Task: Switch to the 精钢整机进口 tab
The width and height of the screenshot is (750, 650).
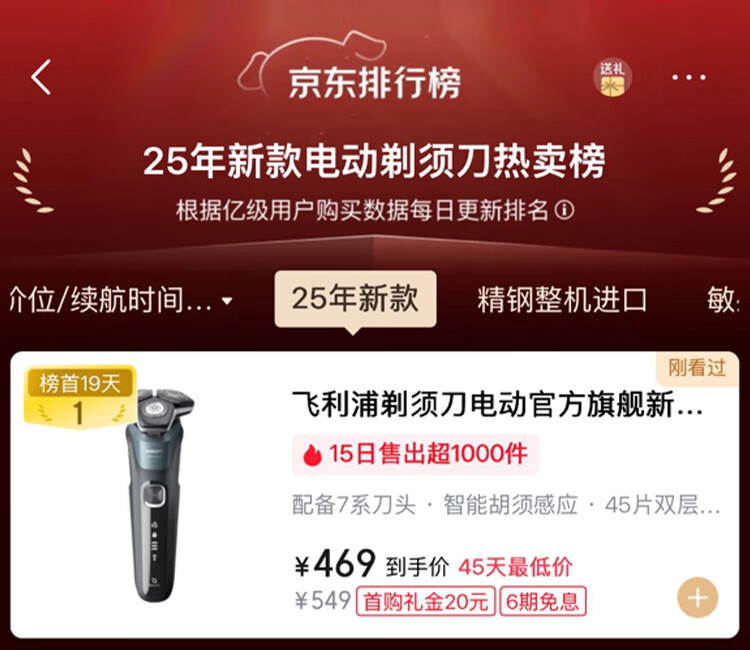Action: click(x=562, y=300)
